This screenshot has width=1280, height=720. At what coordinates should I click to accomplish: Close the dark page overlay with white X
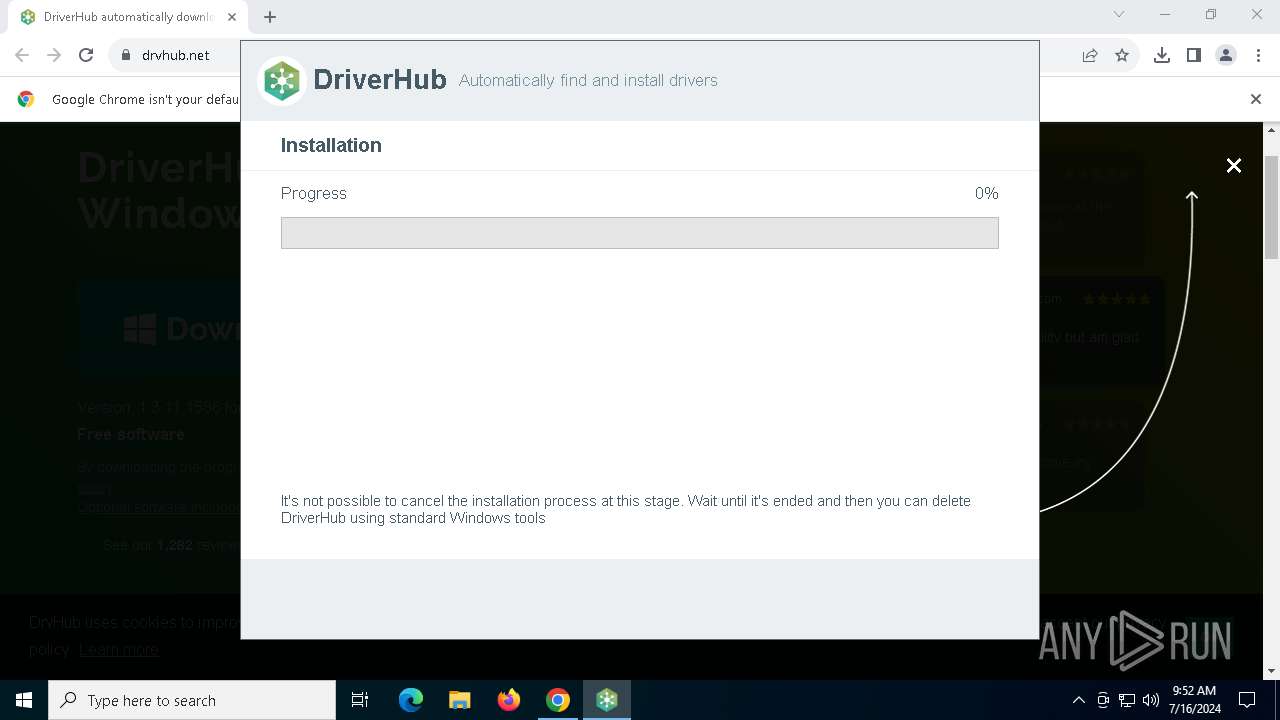tap(1234, 166)
